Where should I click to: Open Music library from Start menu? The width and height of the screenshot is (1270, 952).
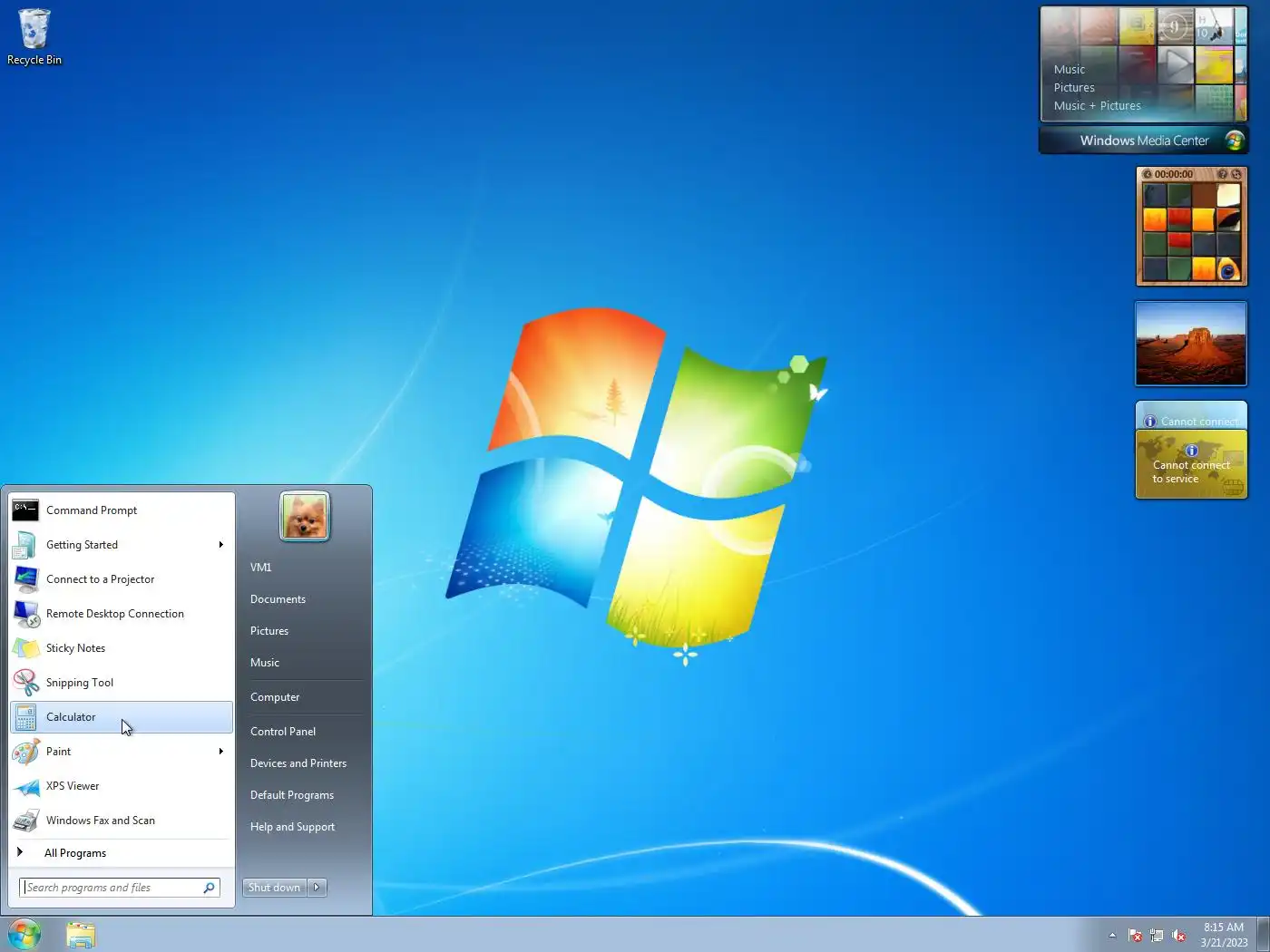pyautogui.click(x=304, y=663)
